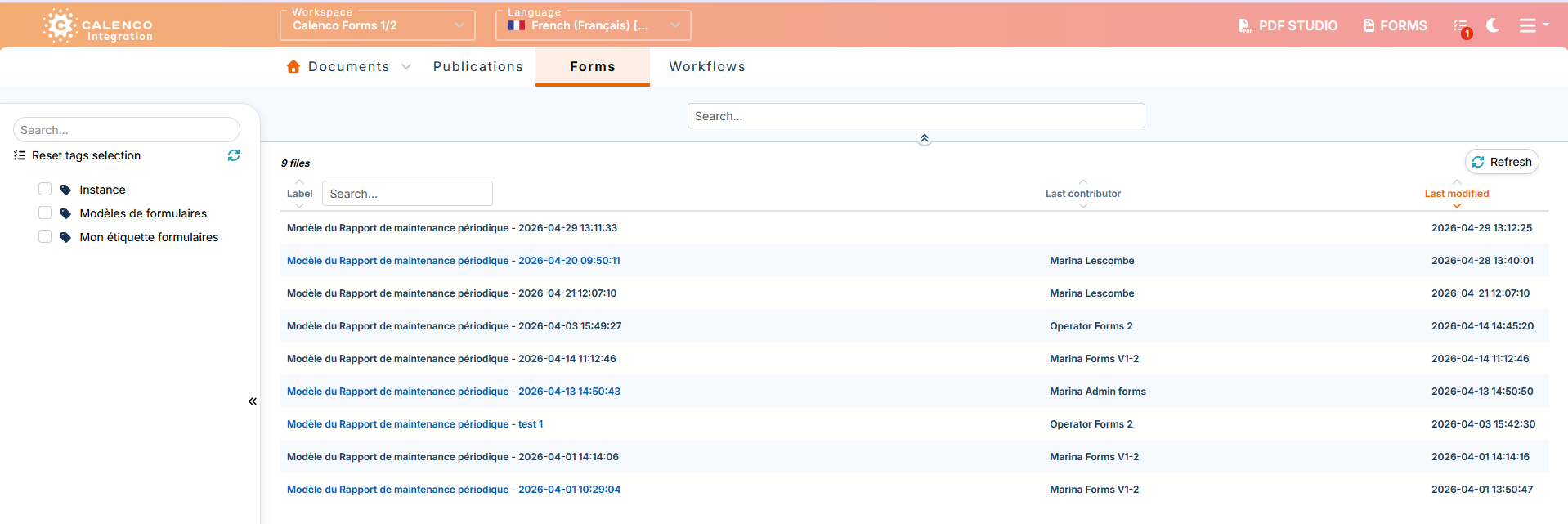1568x524 pixels.
Task: Check the Modèles de formulaires checkbox
Action: (45, 213)
